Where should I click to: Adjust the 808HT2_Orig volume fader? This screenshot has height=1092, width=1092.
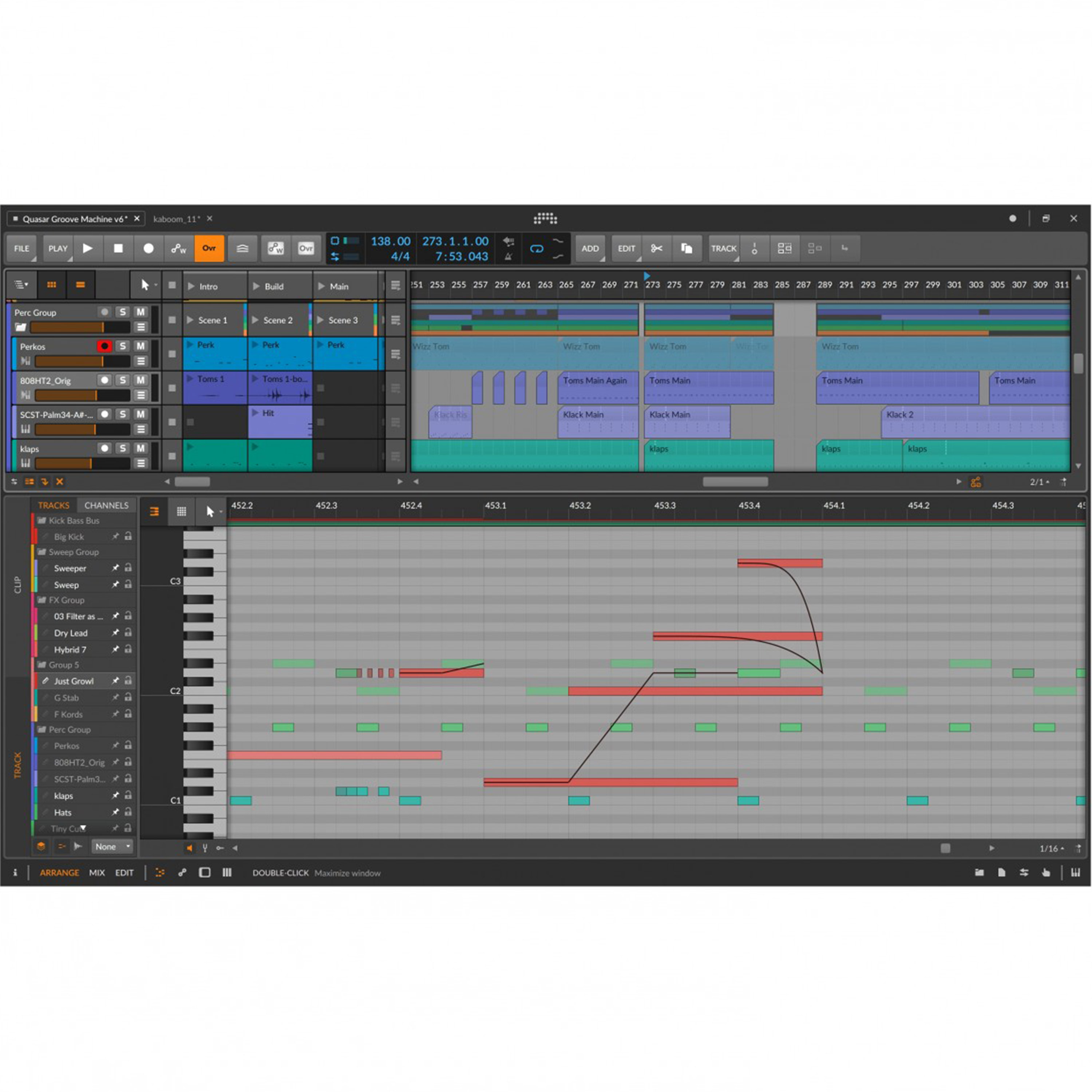(x=83, y=395)
